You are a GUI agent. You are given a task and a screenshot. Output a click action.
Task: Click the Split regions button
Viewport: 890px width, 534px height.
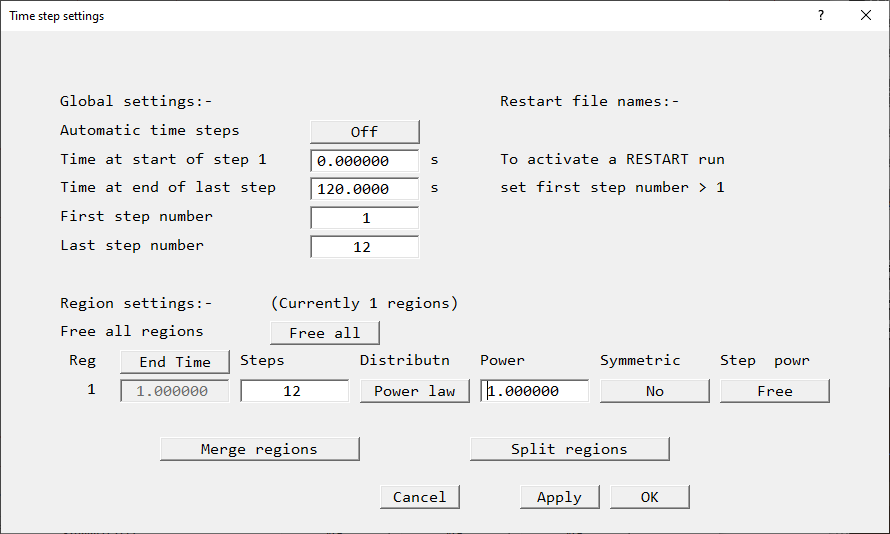[x=569, y=449]
